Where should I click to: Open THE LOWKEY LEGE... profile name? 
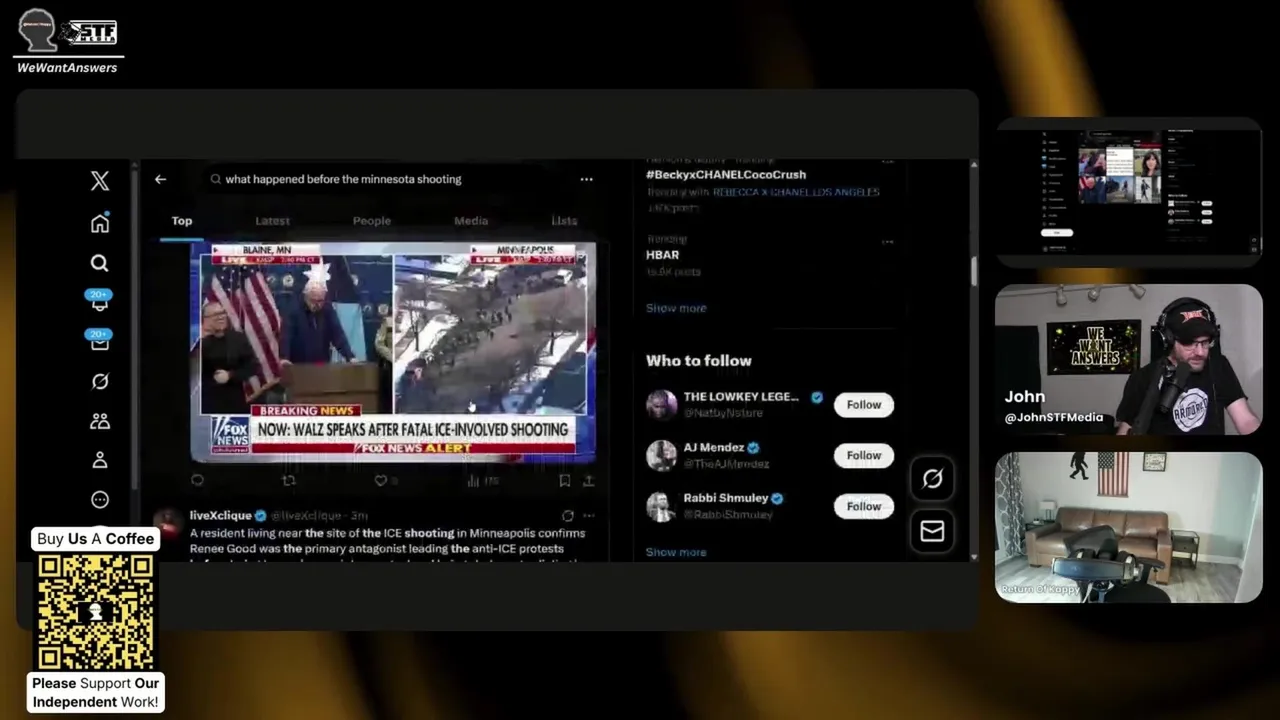741,397
